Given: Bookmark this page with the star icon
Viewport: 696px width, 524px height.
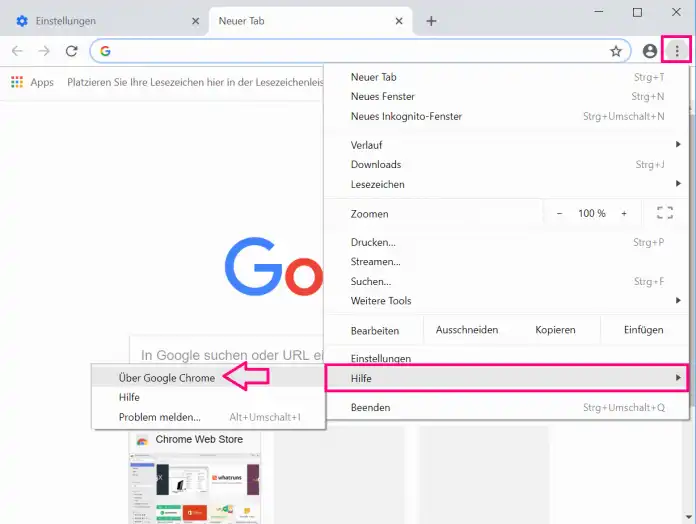Looking at the screenshot, I should pyautogui.click(x=615, y=51).
